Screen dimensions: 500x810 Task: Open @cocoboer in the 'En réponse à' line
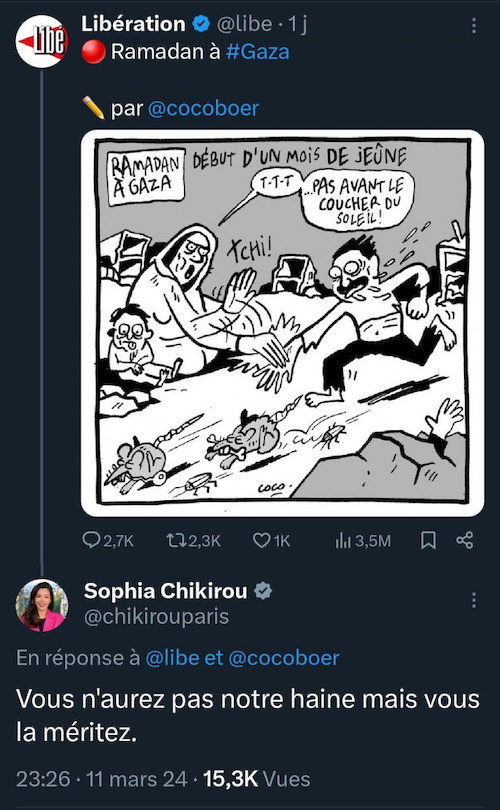pyautogui.click(x=284, y=658)
